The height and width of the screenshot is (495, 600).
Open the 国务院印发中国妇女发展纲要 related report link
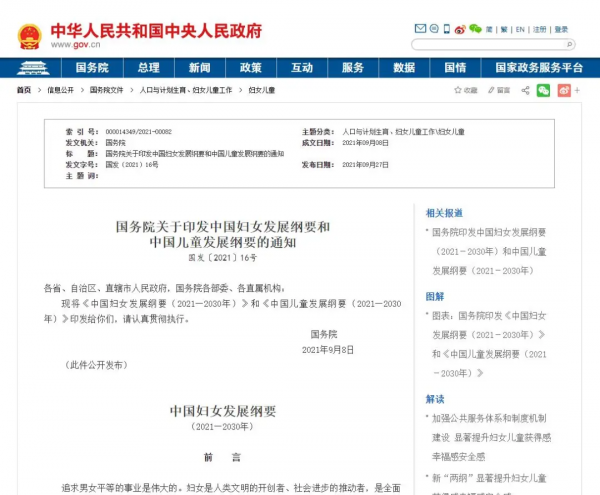pos(489,252)
